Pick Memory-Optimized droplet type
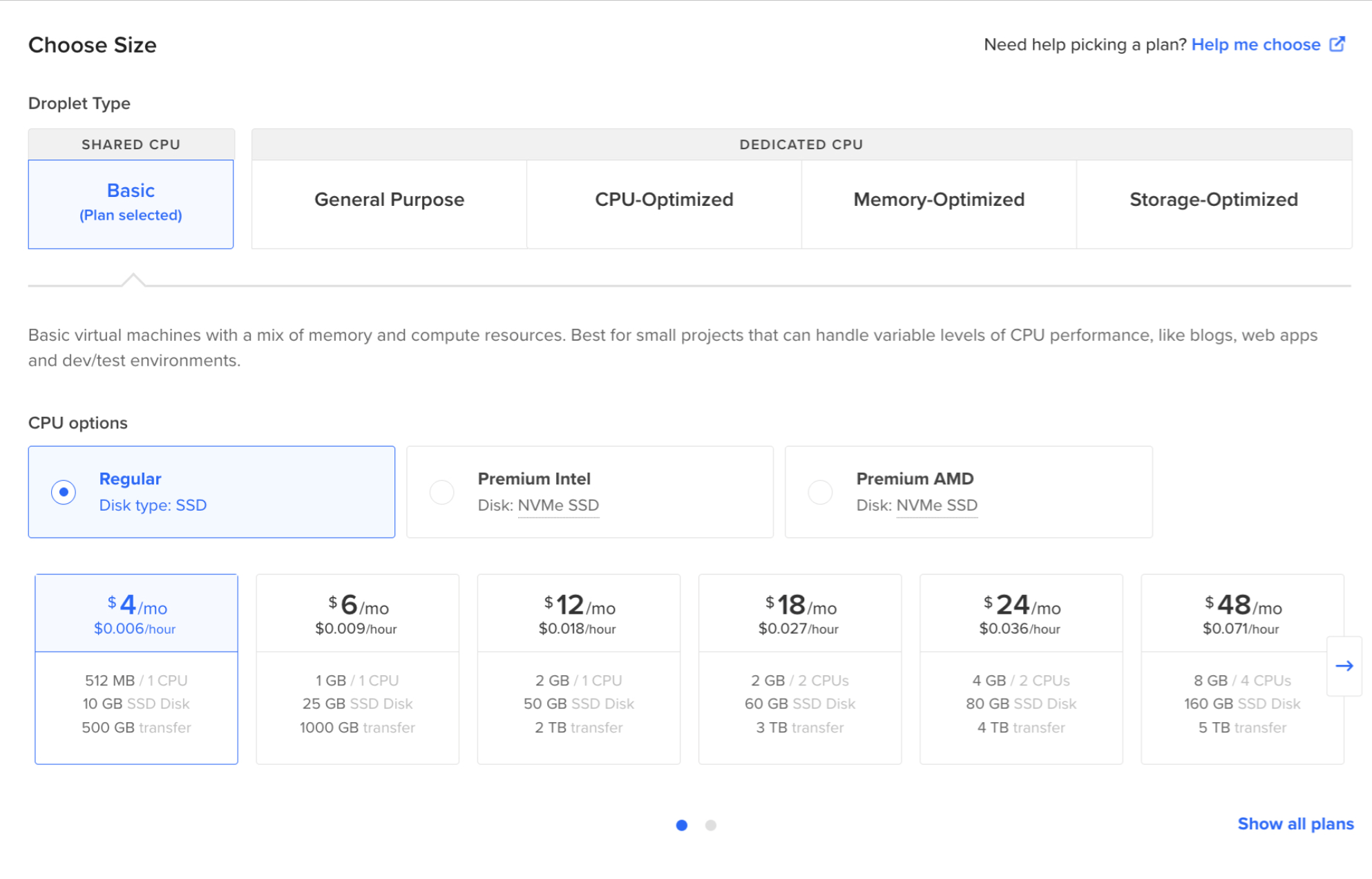 click(x=939, y=200)
